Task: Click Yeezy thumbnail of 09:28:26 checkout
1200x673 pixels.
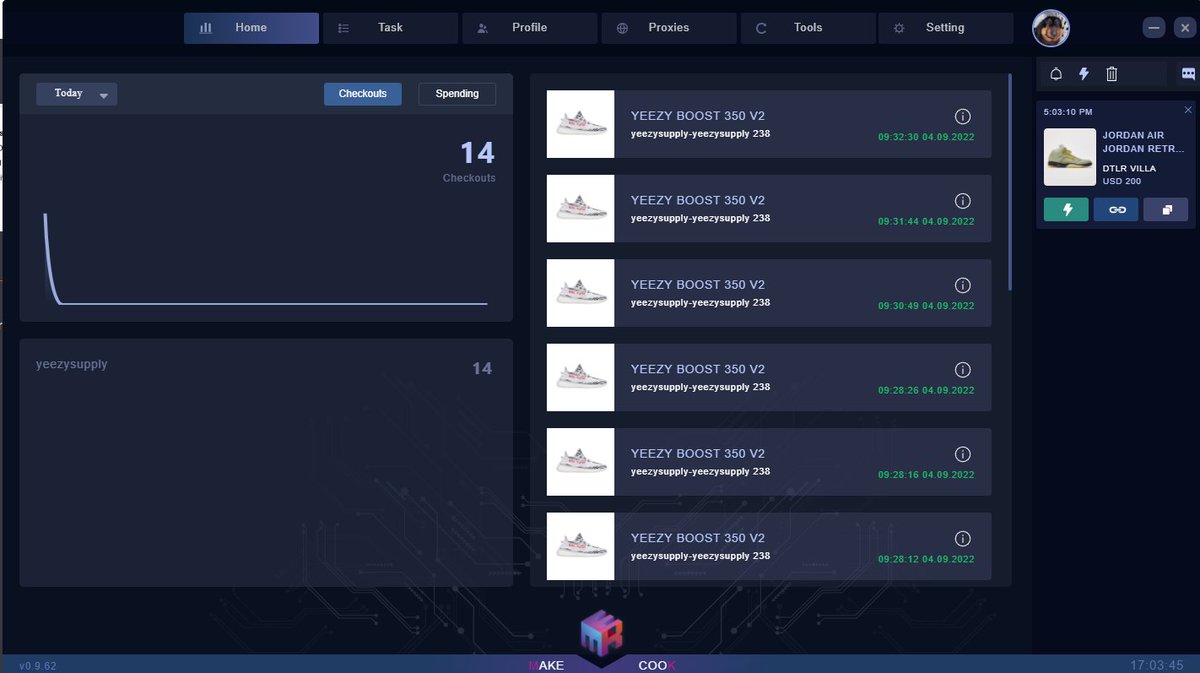Action: [x=580, y=377]
